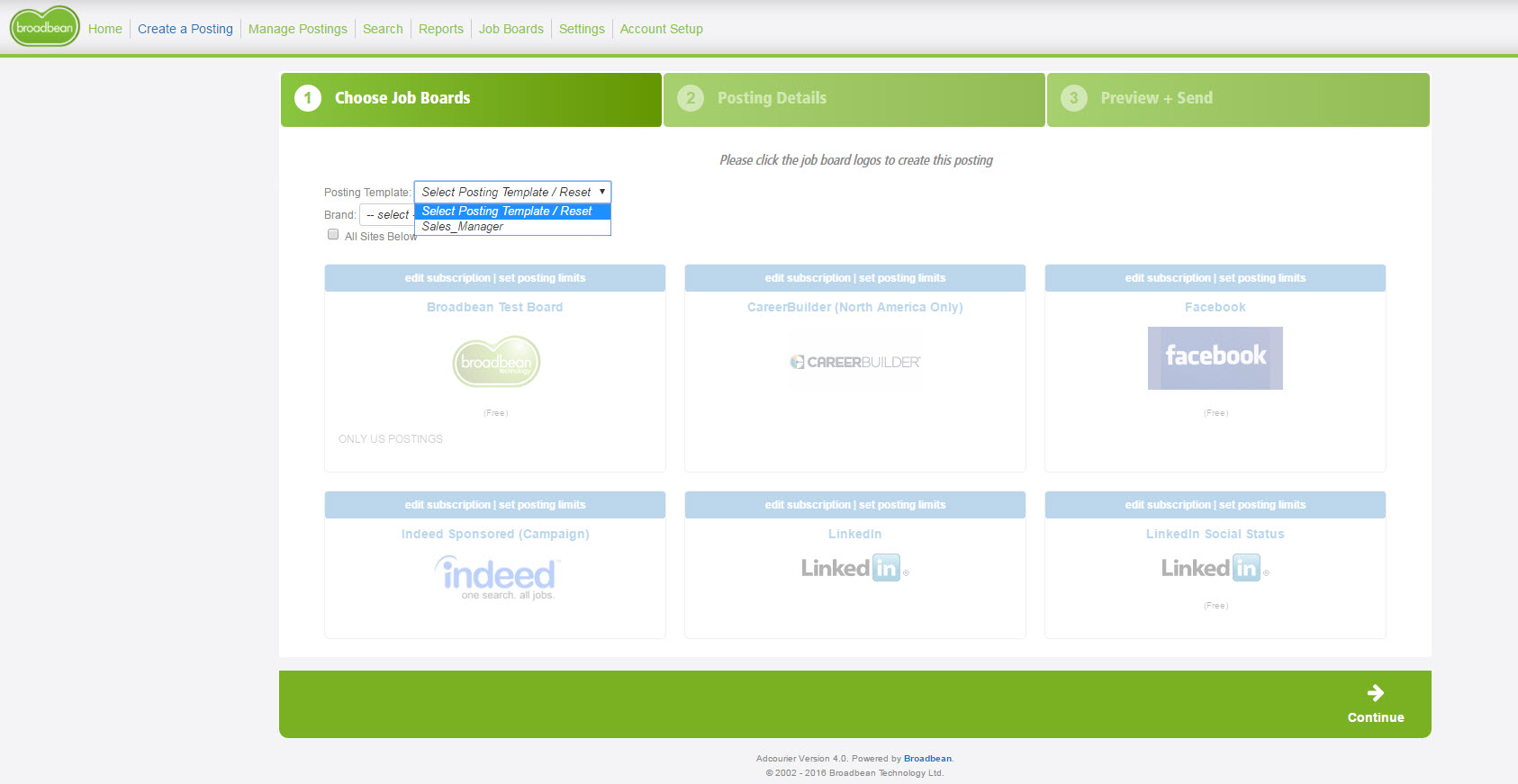Viewport: 1518px width, 784px height.
Task: Switch to Preview + Send step
Action: (x=1238, y=99)
